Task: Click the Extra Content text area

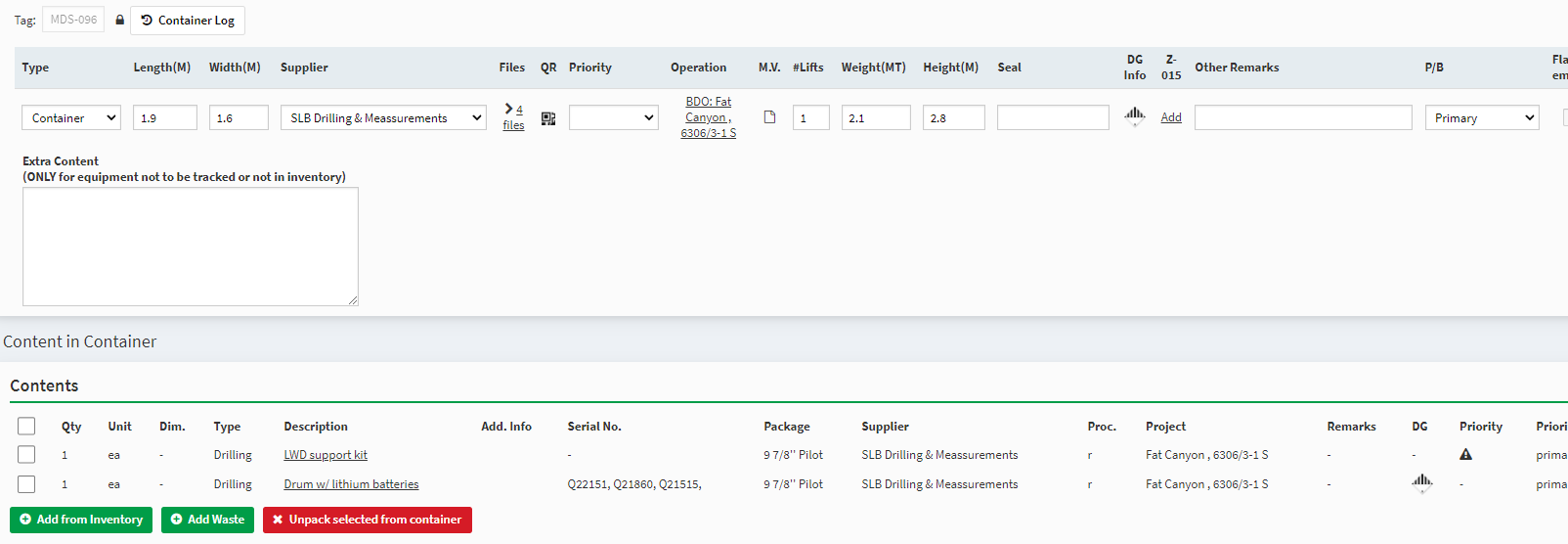Action: (191, 247)
